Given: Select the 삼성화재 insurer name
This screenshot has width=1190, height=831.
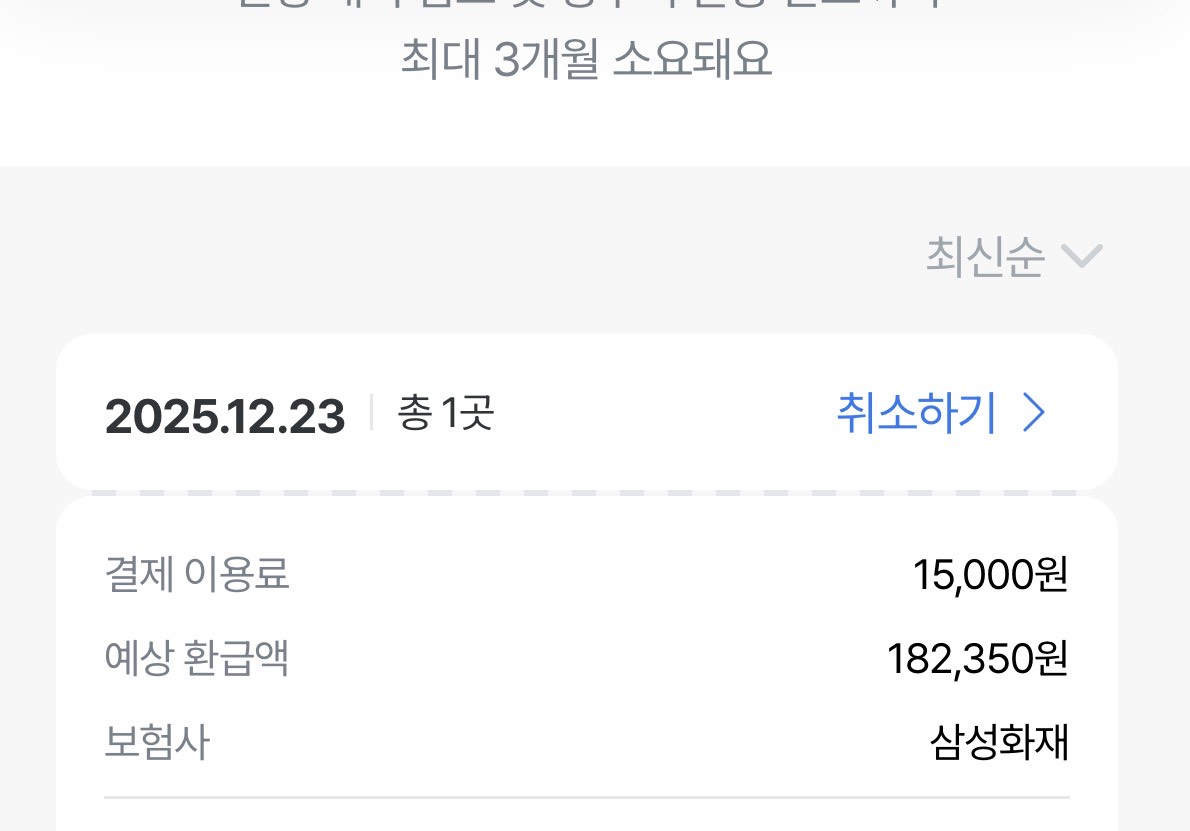Looking at the screenshot, I should [999, 743].
